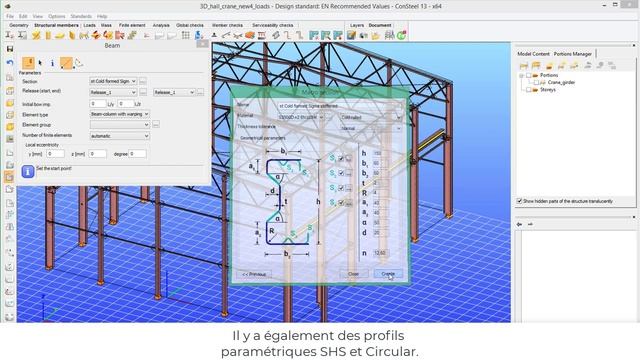Click the Create button
This screenshot has height=360, width=640.
pos(388,274)
